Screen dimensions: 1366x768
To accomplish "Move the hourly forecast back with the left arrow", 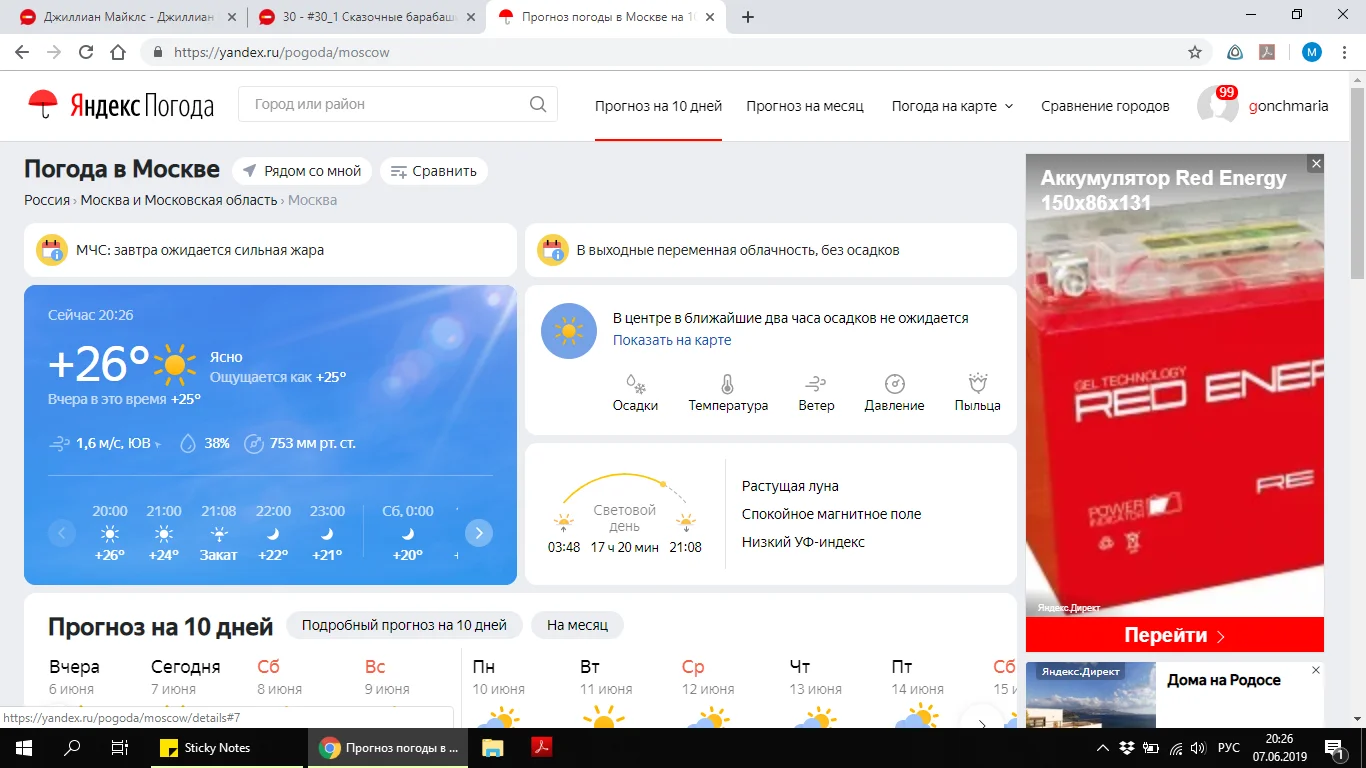I will [62, 533].
